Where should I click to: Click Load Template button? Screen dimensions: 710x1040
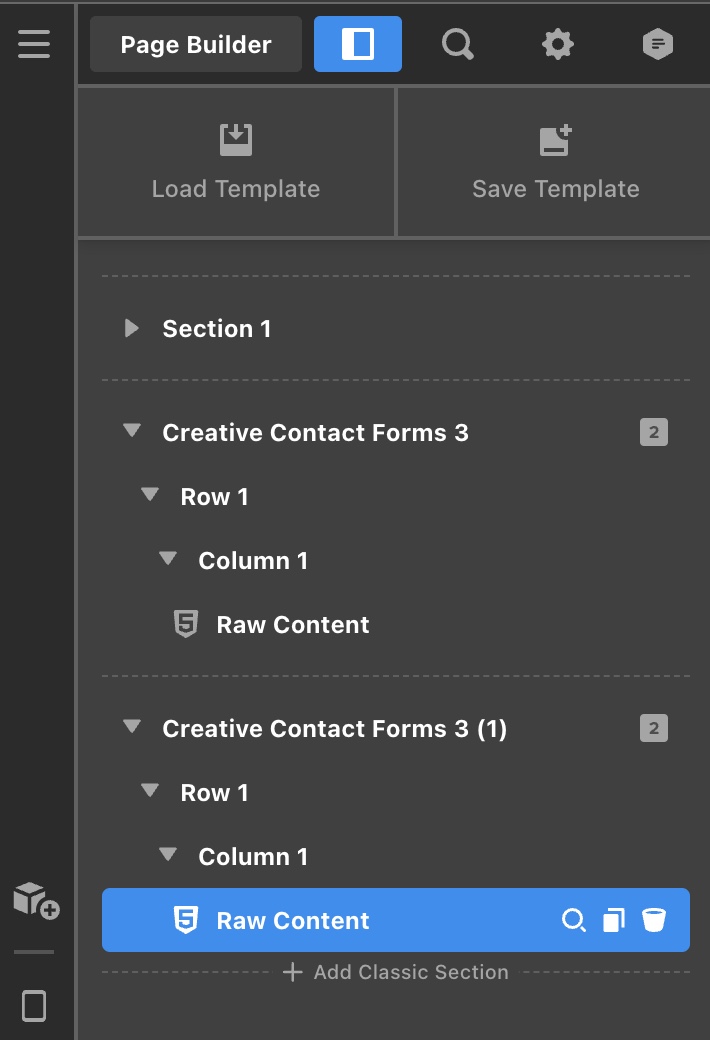pyautogui.click(x=236, y=162)
